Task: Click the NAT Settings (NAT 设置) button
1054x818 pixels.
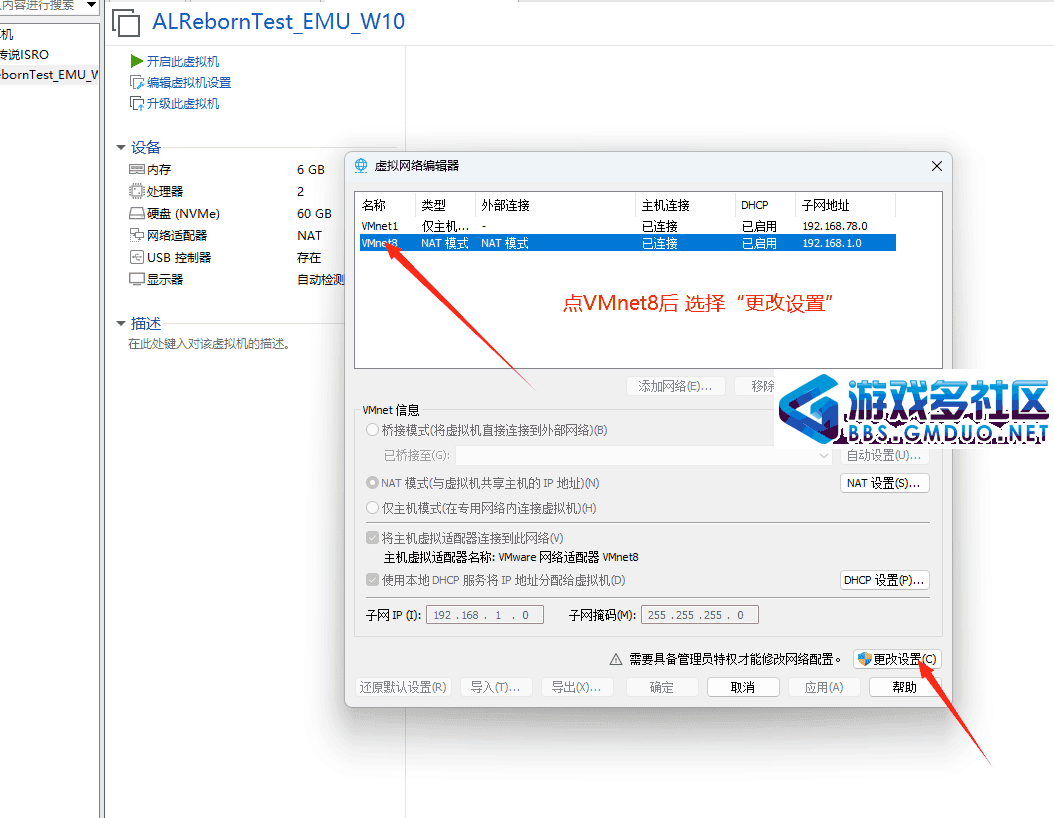Action: click(885, 483)
